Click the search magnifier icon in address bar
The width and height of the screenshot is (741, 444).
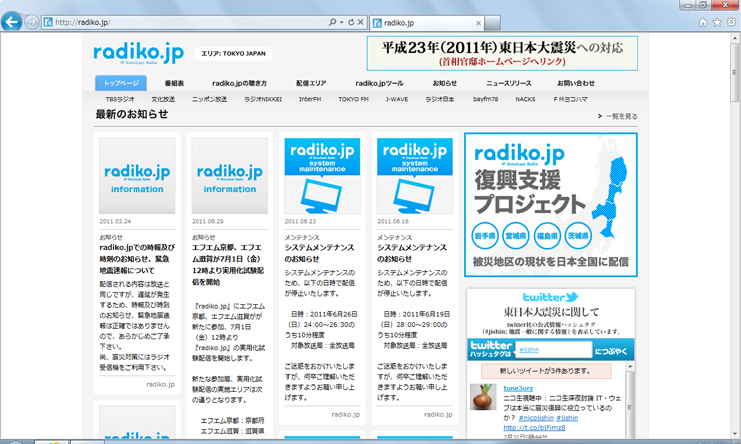pyautogui.click(x=333, y=22)
